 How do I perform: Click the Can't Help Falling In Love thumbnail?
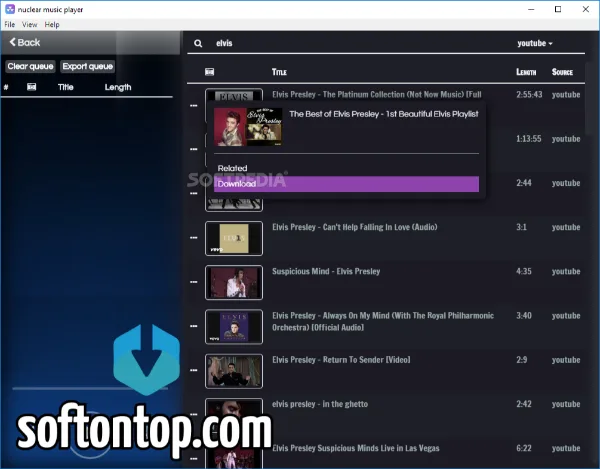234,238
